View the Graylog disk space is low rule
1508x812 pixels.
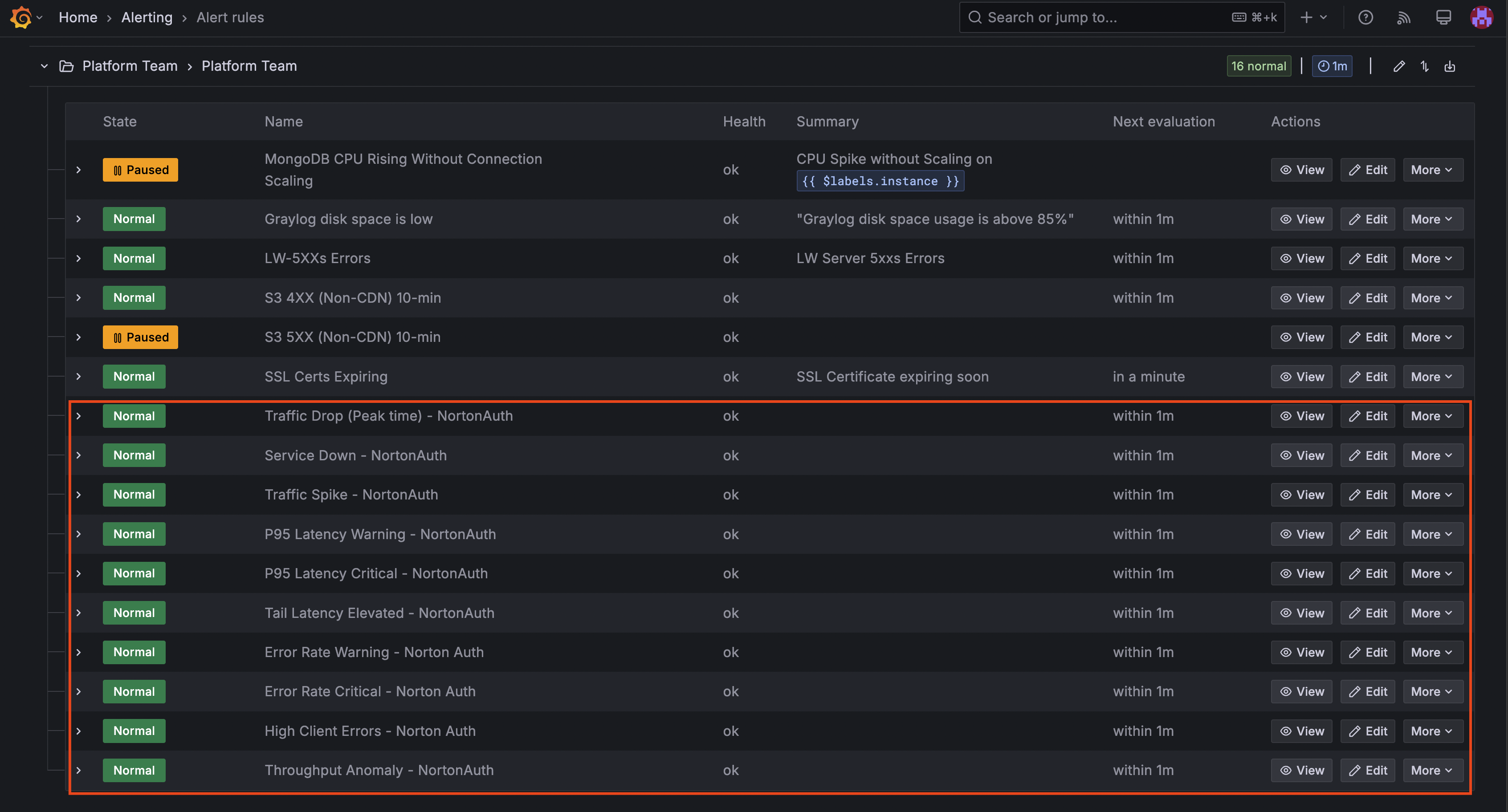click(1301, 219)
